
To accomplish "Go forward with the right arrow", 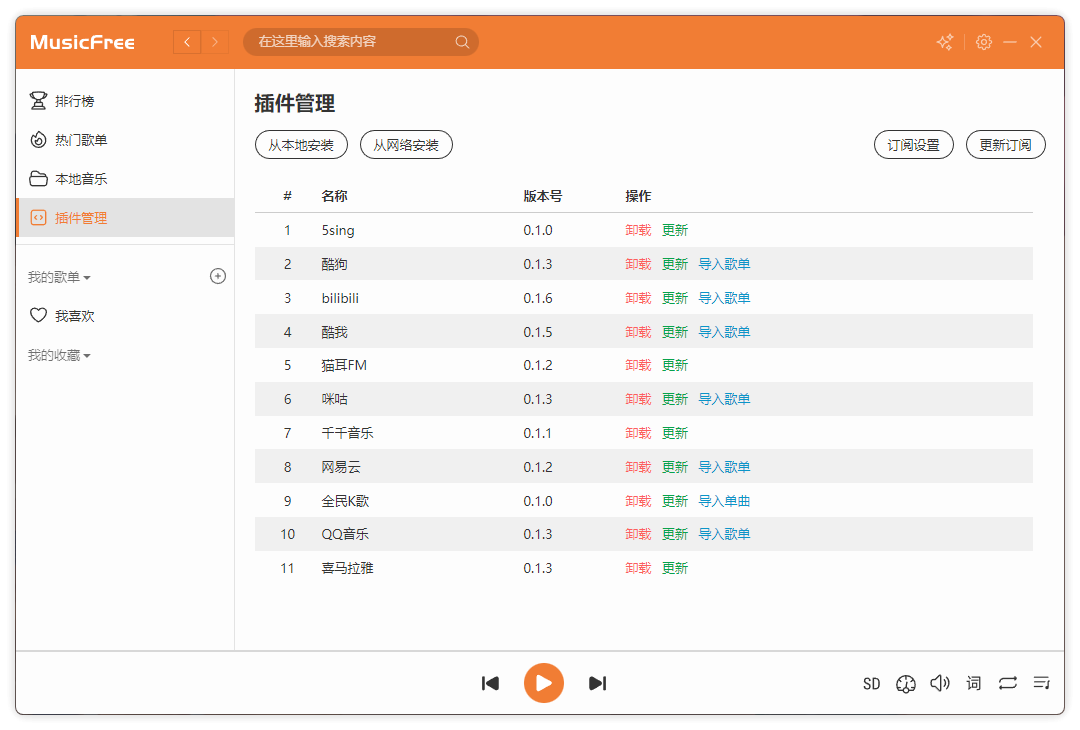I will click(215, 42).
